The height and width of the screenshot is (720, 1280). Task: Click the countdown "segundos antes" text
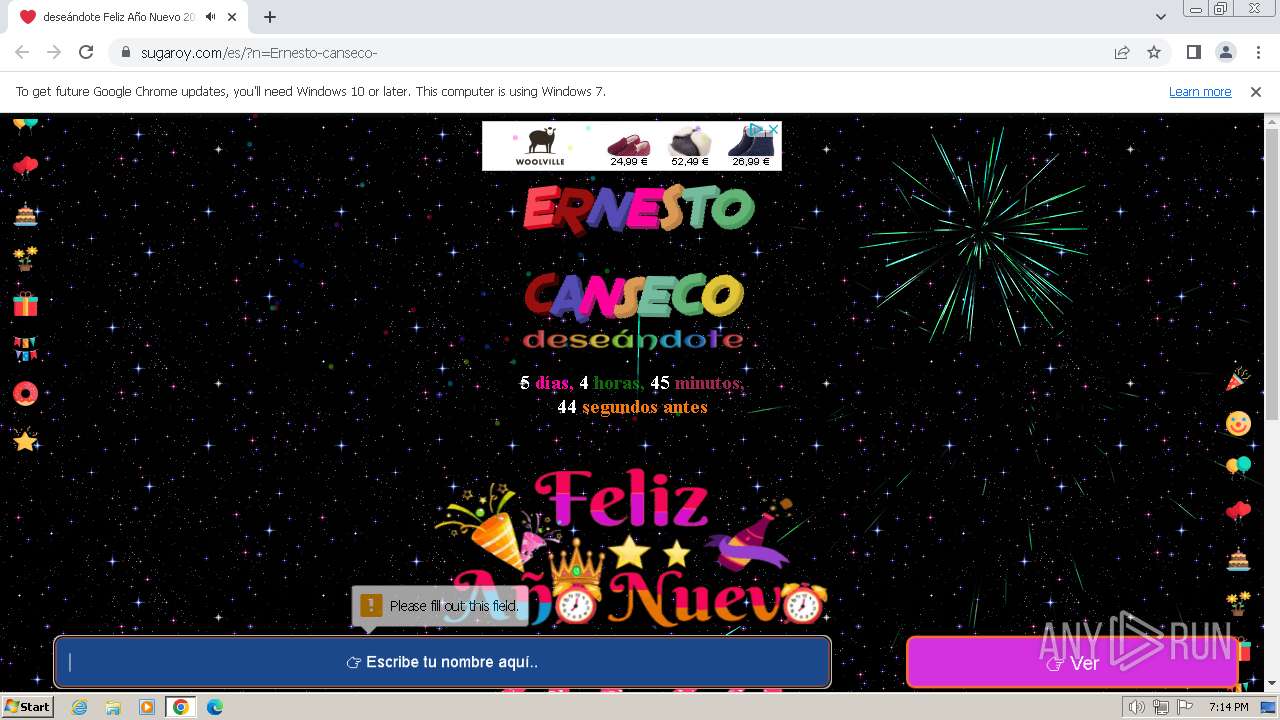point(644,407)
